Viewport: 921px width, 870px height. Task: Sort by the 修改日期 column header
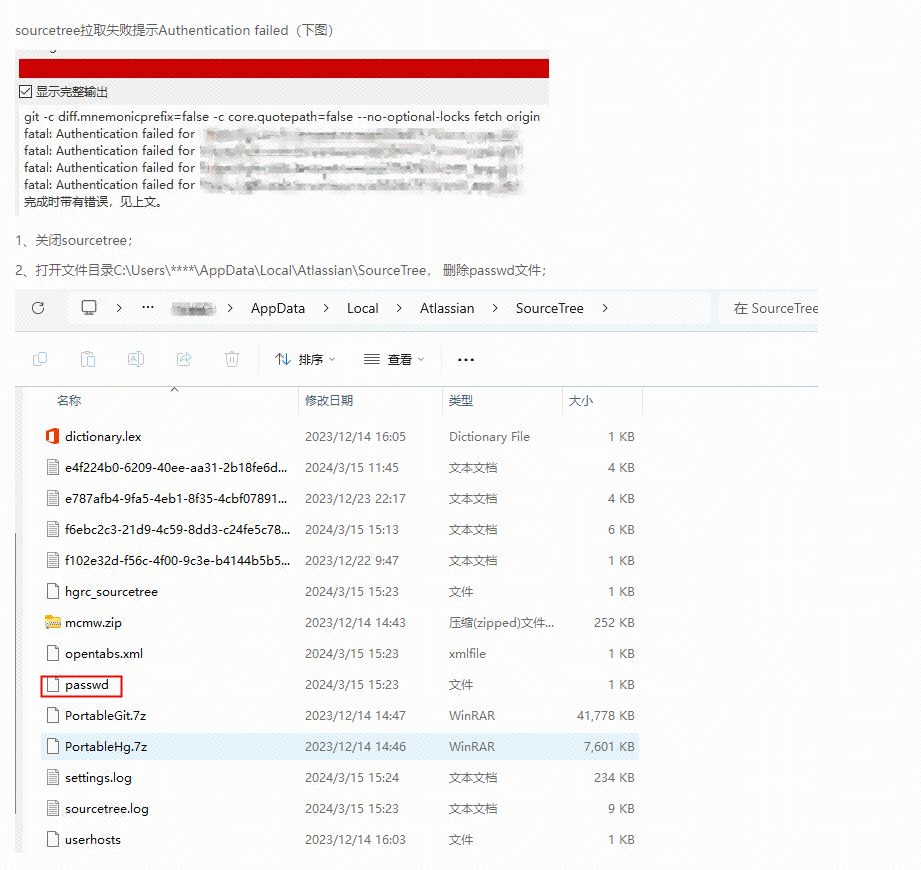tap(329, 401)
